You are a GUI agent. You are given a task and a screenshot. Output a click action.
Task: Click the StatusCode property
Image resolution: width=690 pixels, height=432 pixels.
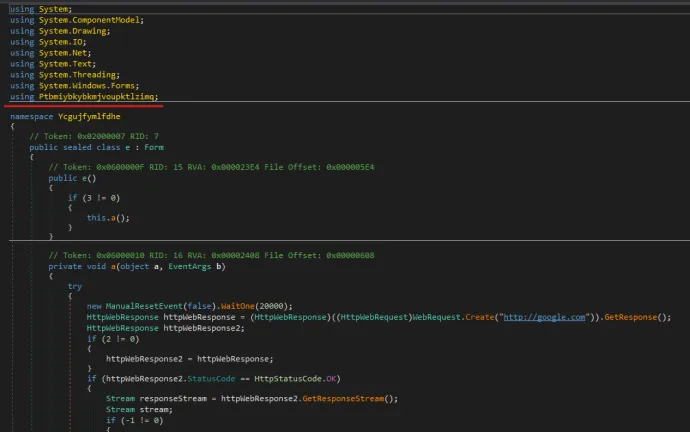click(211, 379)
